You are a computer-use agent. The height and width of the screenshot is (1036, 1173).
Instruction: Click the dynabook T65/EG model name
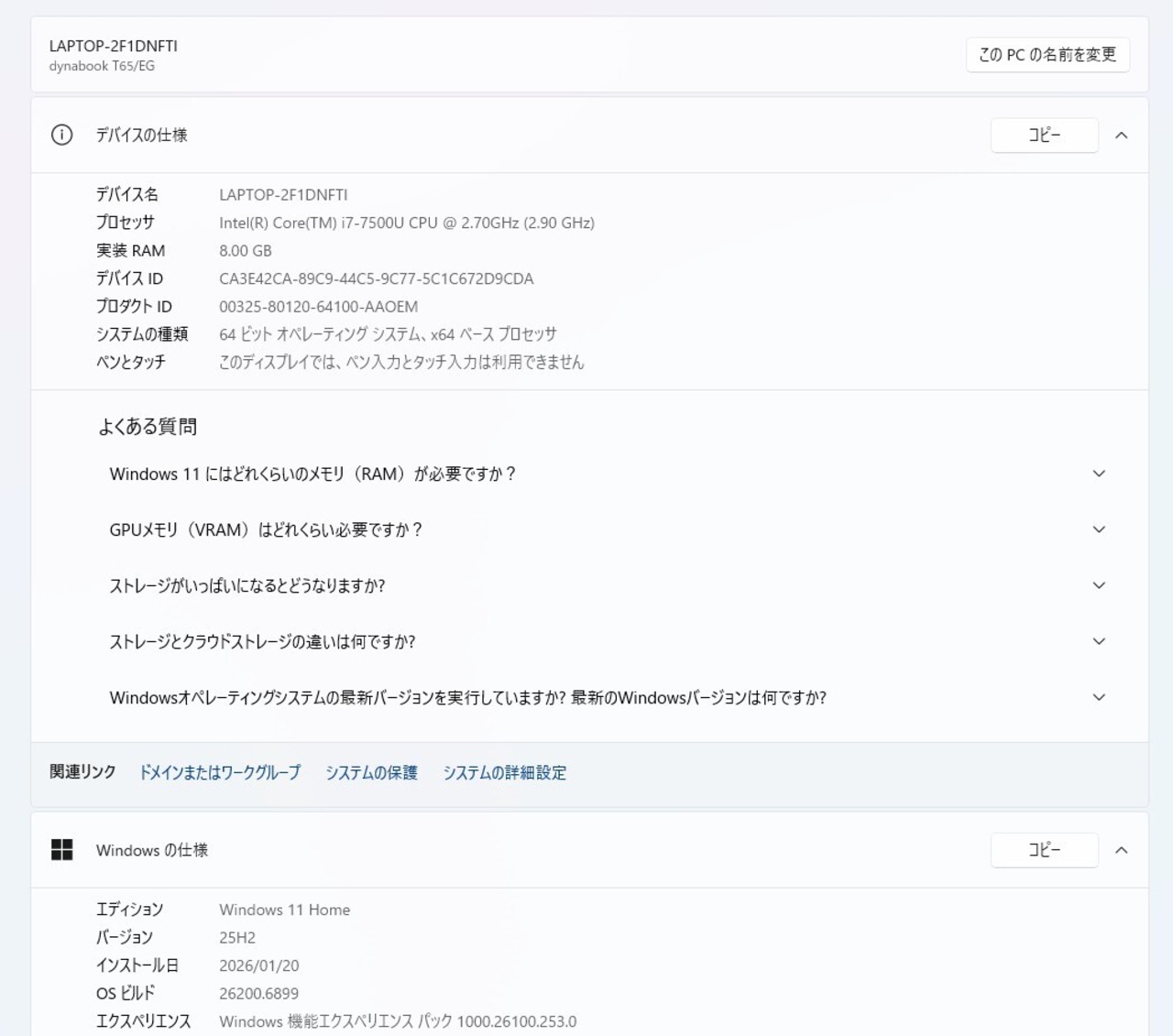pos(102,66)
